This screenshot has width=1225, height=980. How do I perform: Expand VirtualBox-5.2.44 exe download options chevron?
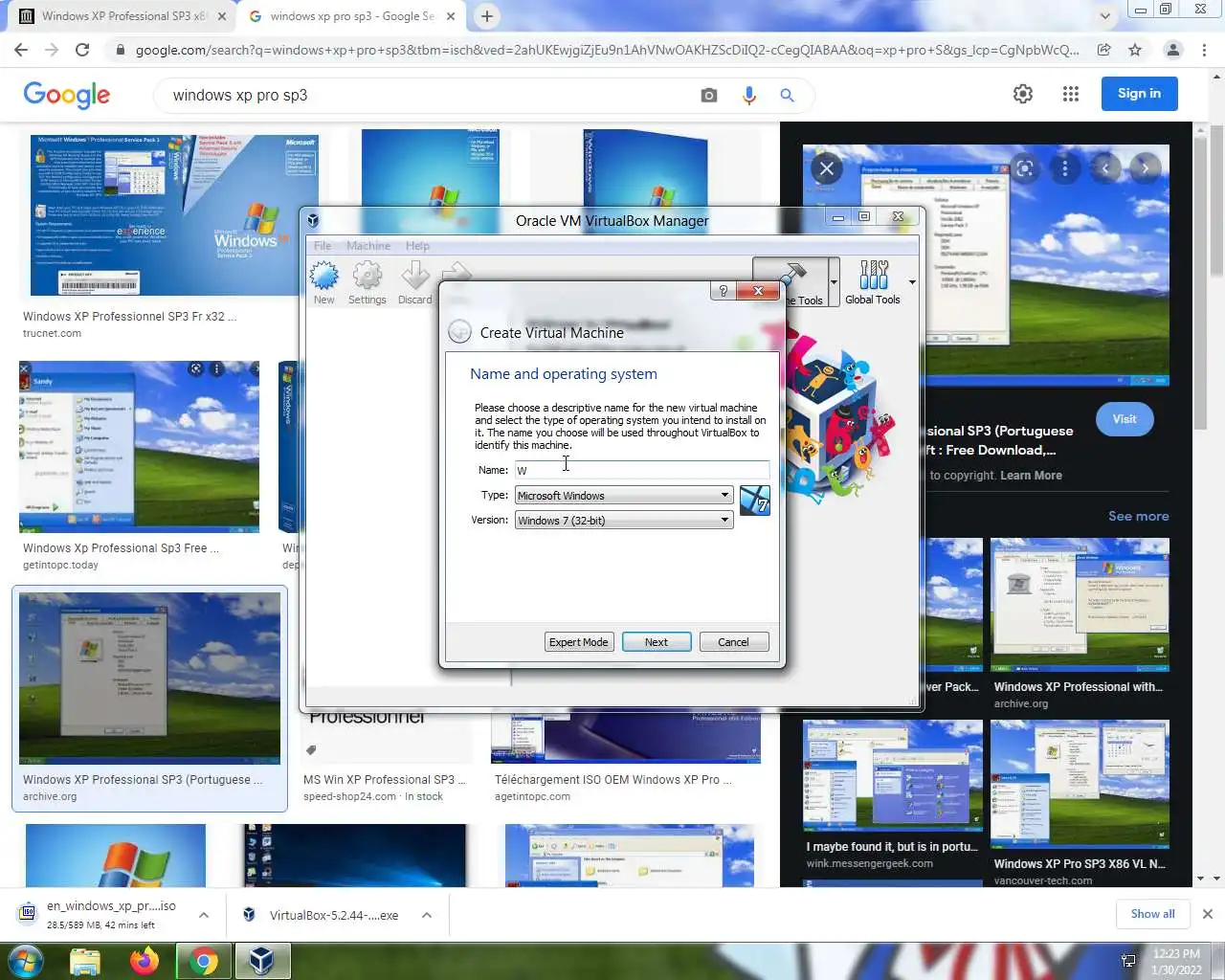point(427,915)
